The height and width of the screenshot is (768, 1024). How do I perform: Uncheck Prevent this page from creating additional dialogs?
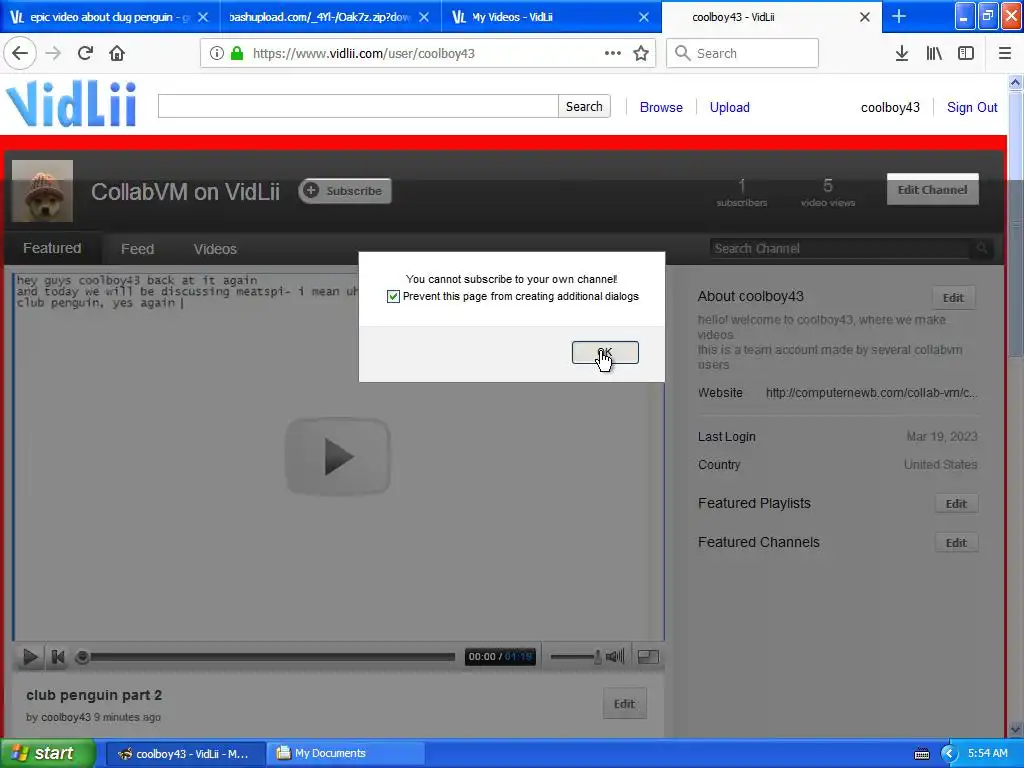tap(393, 296)
